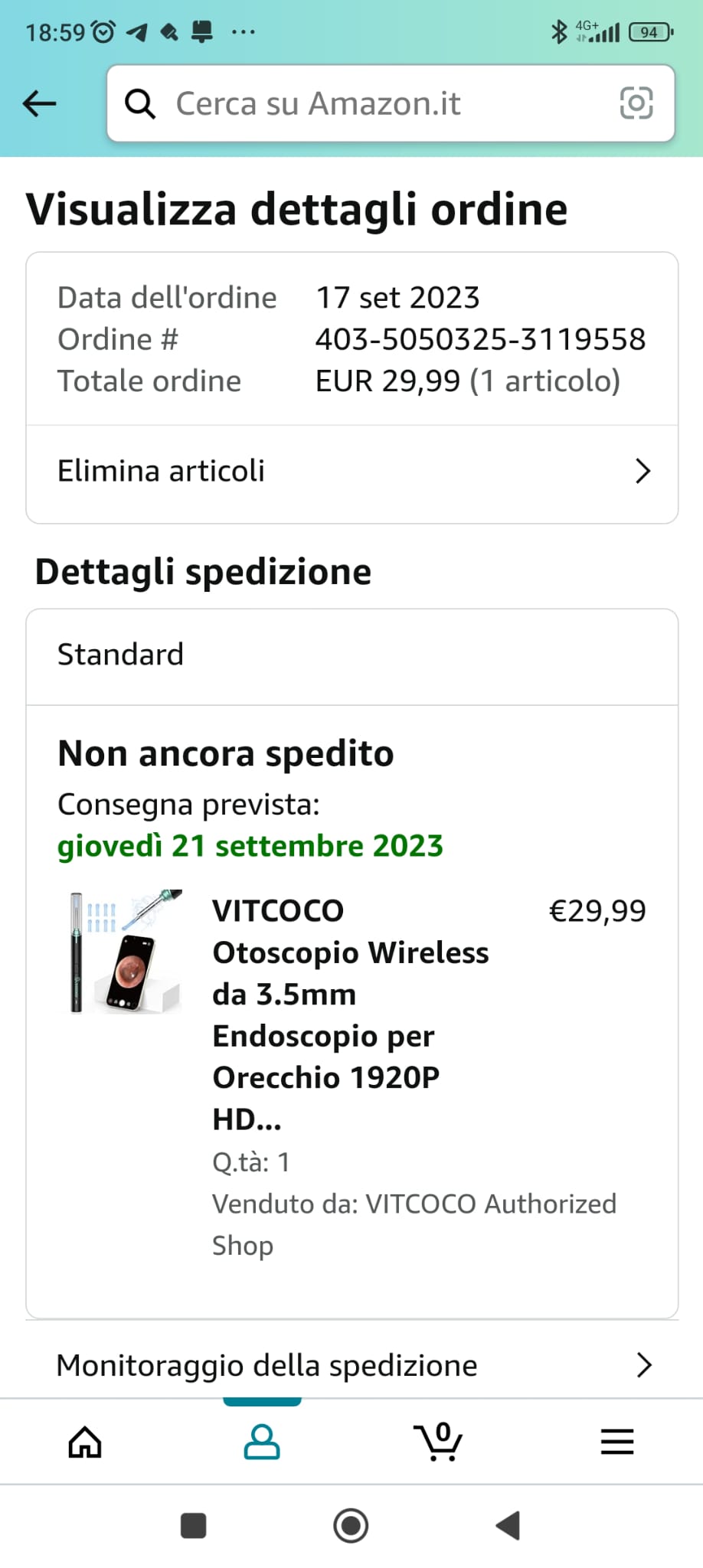Expand the Elimina articoli chevron

[x=643, y=471]
